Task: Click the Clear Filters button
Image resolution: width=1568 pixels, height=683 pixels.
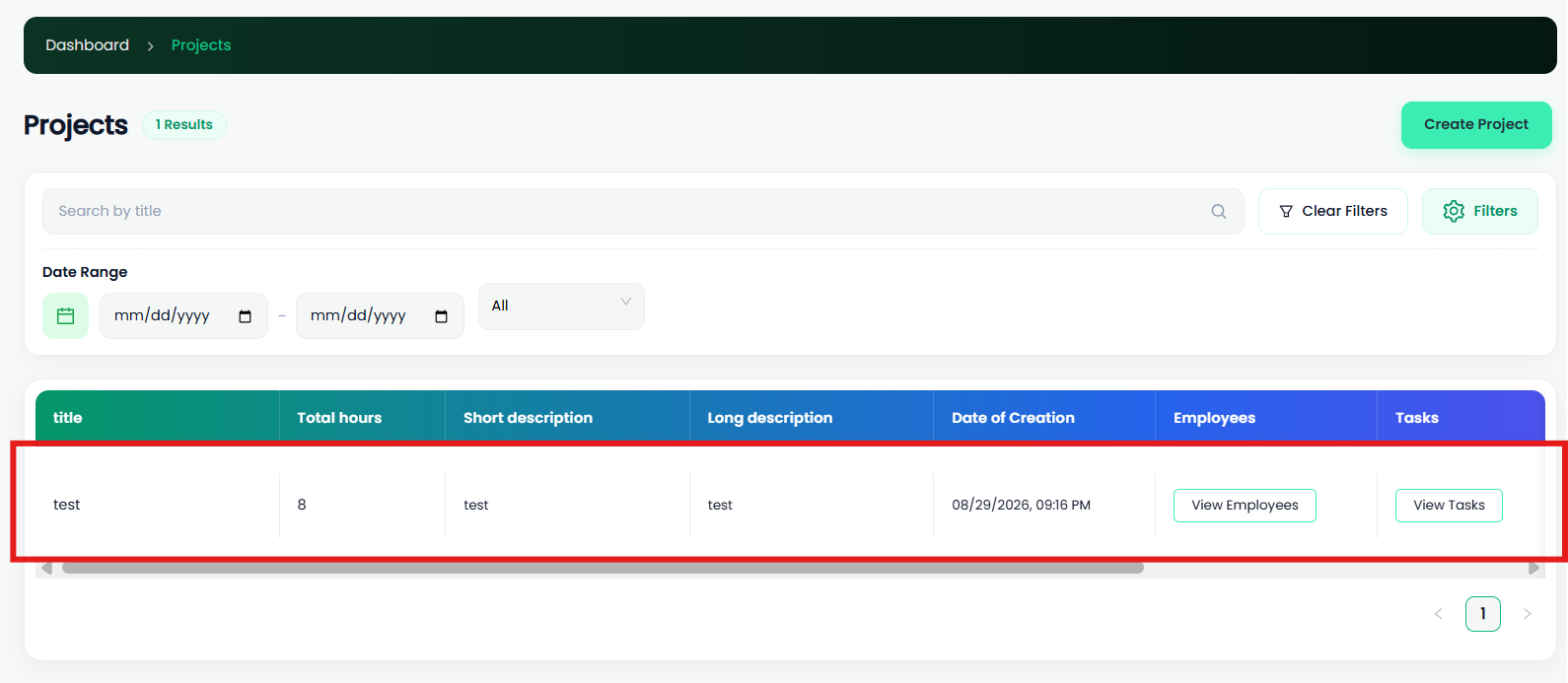Action: pos(1333,211)
